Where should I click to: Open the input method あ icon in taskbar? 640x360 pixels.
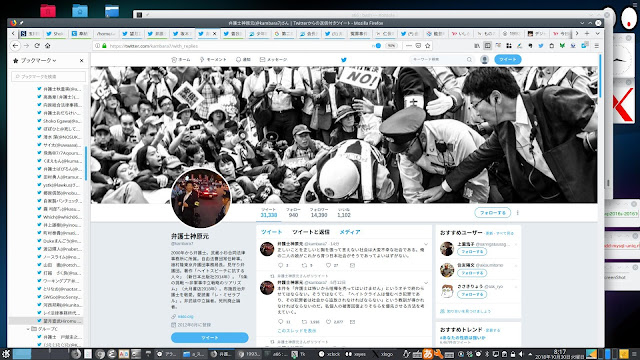point(428,354)
